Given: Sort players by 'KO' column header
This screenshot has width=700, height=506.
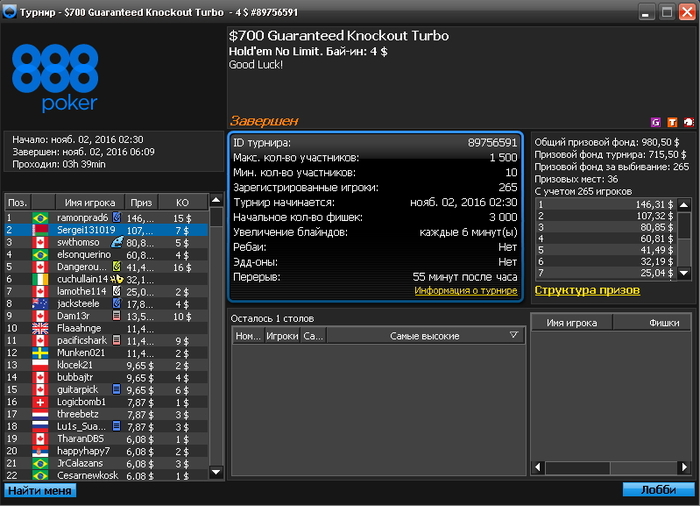Looking at the screenshot, I should (x=183, y=202).
